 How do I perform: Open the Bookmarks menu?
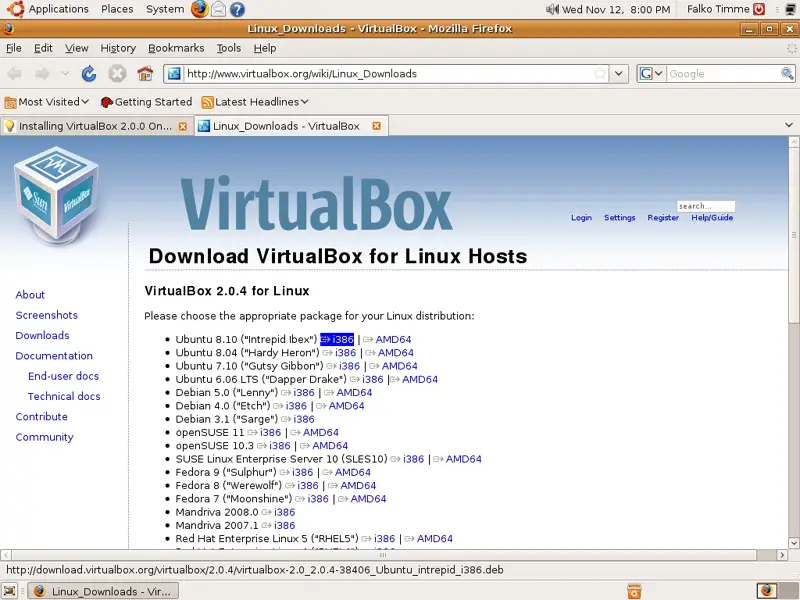pos(176,48)
